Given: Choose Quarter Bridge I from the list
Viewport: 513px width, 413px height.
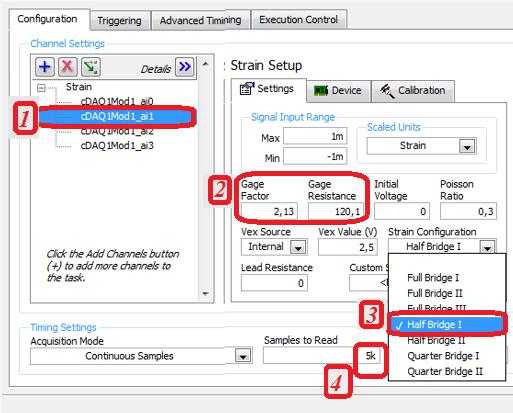Looking at the screenshot, I should [443, 356].
